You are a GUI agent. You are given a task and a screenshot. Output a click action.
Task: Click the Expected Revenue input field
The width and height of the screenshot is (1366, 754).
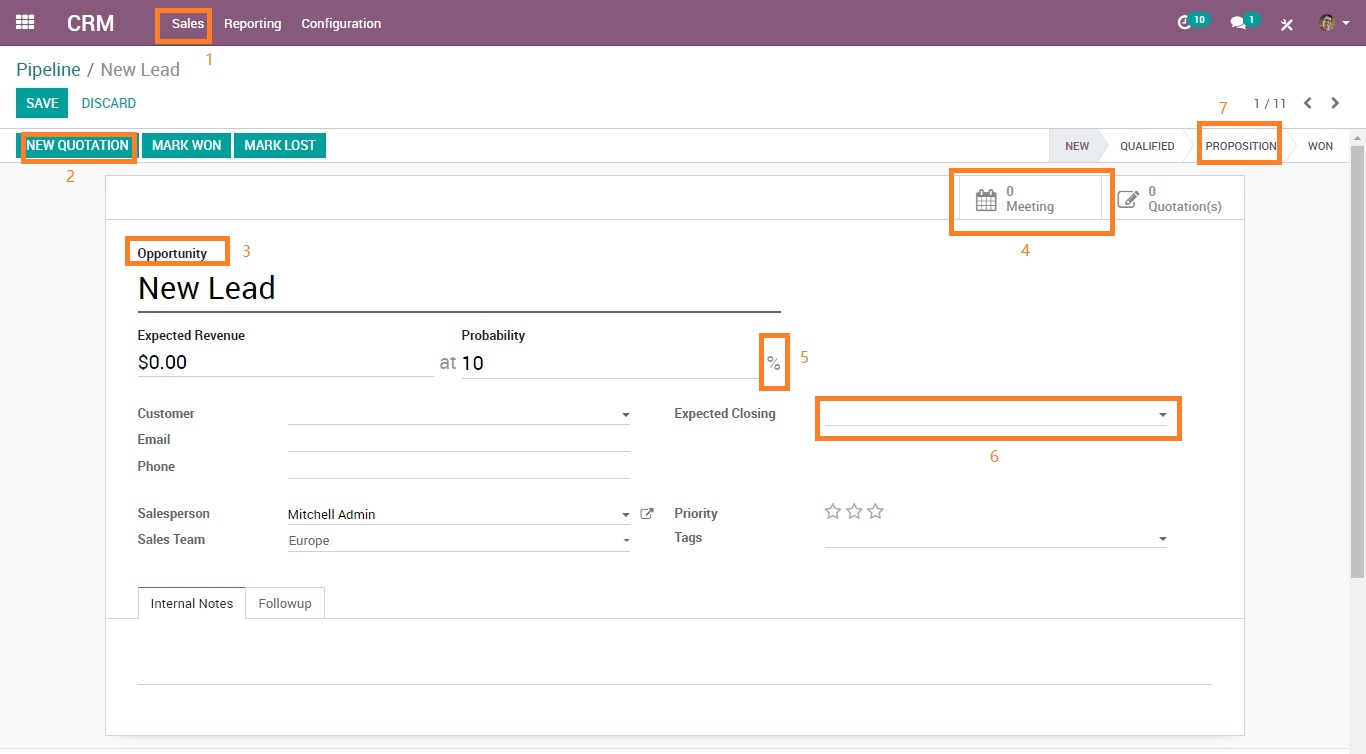pyautogui.click(x=285, y=363)
